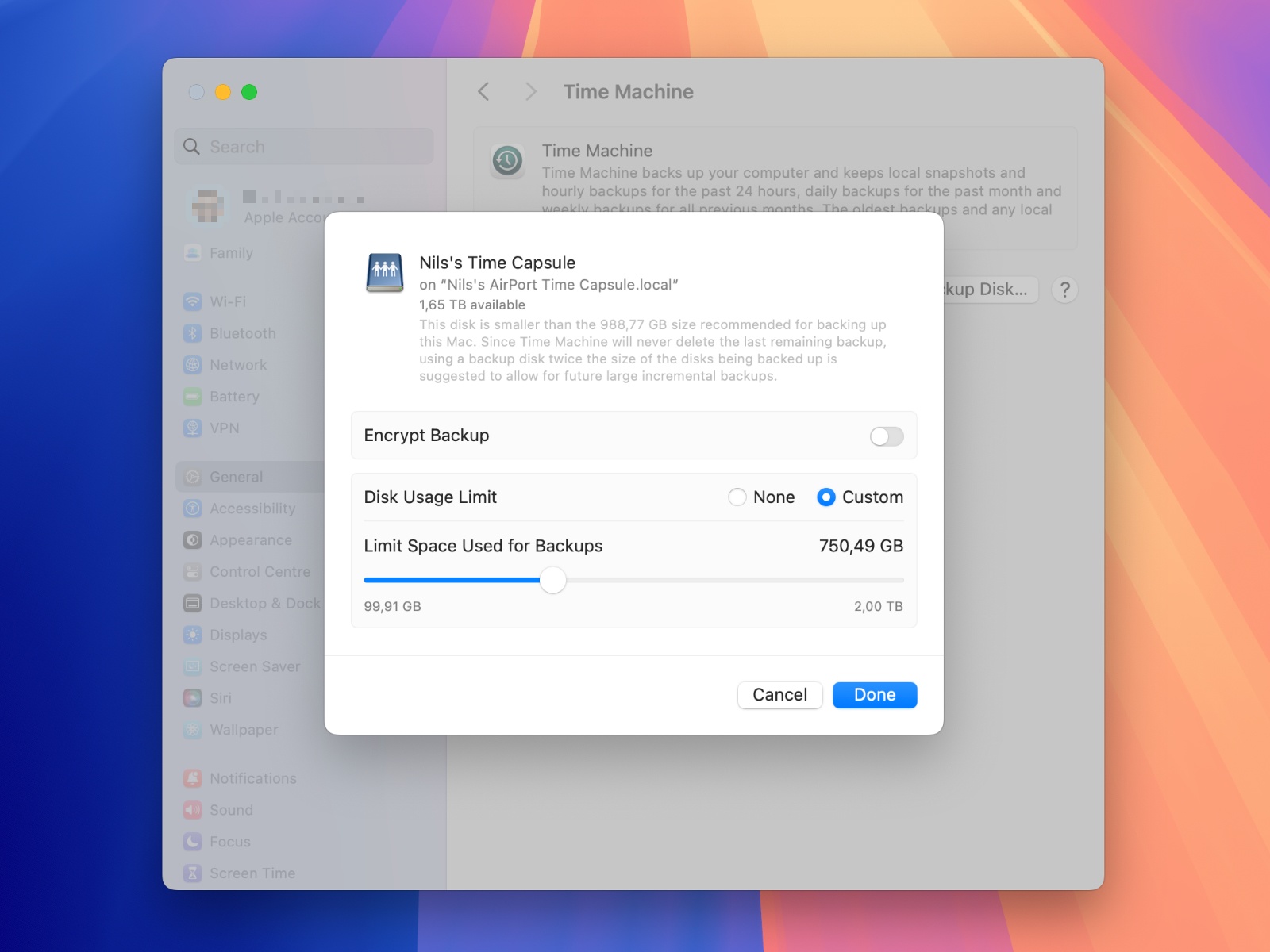
Task: Click the partially hidden Backup Disk button
Action: (x=991, y=290)
